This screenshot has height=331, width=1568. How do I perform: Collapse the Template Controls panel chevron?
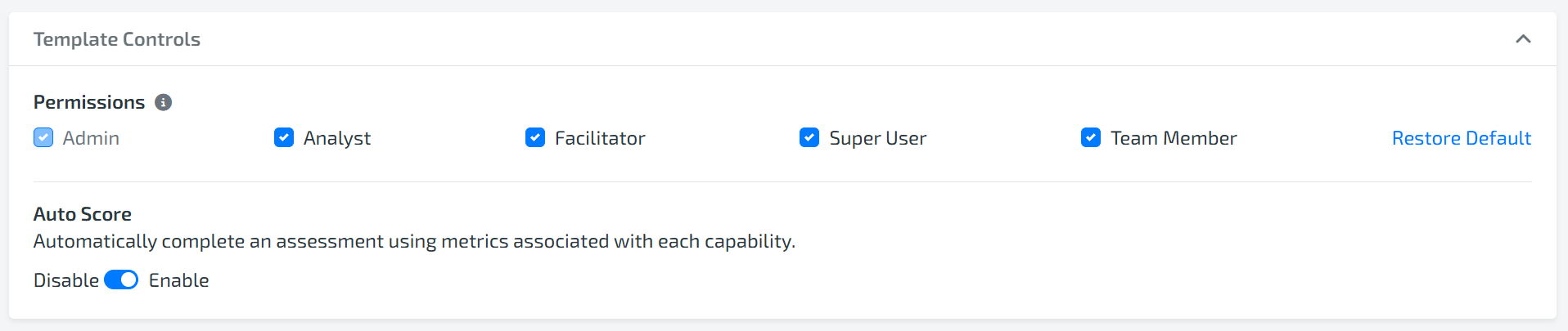(1523, 39)
